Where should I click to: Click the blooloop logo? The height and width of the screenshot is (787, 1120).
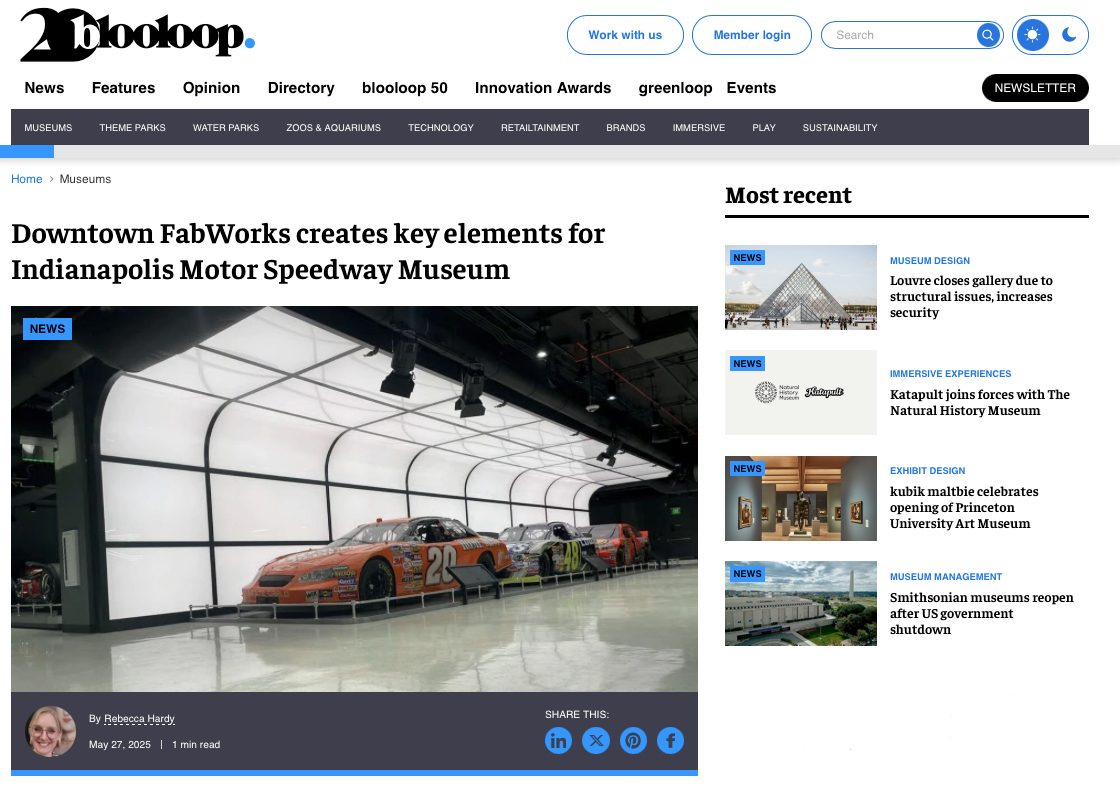(x=137, y=34)
